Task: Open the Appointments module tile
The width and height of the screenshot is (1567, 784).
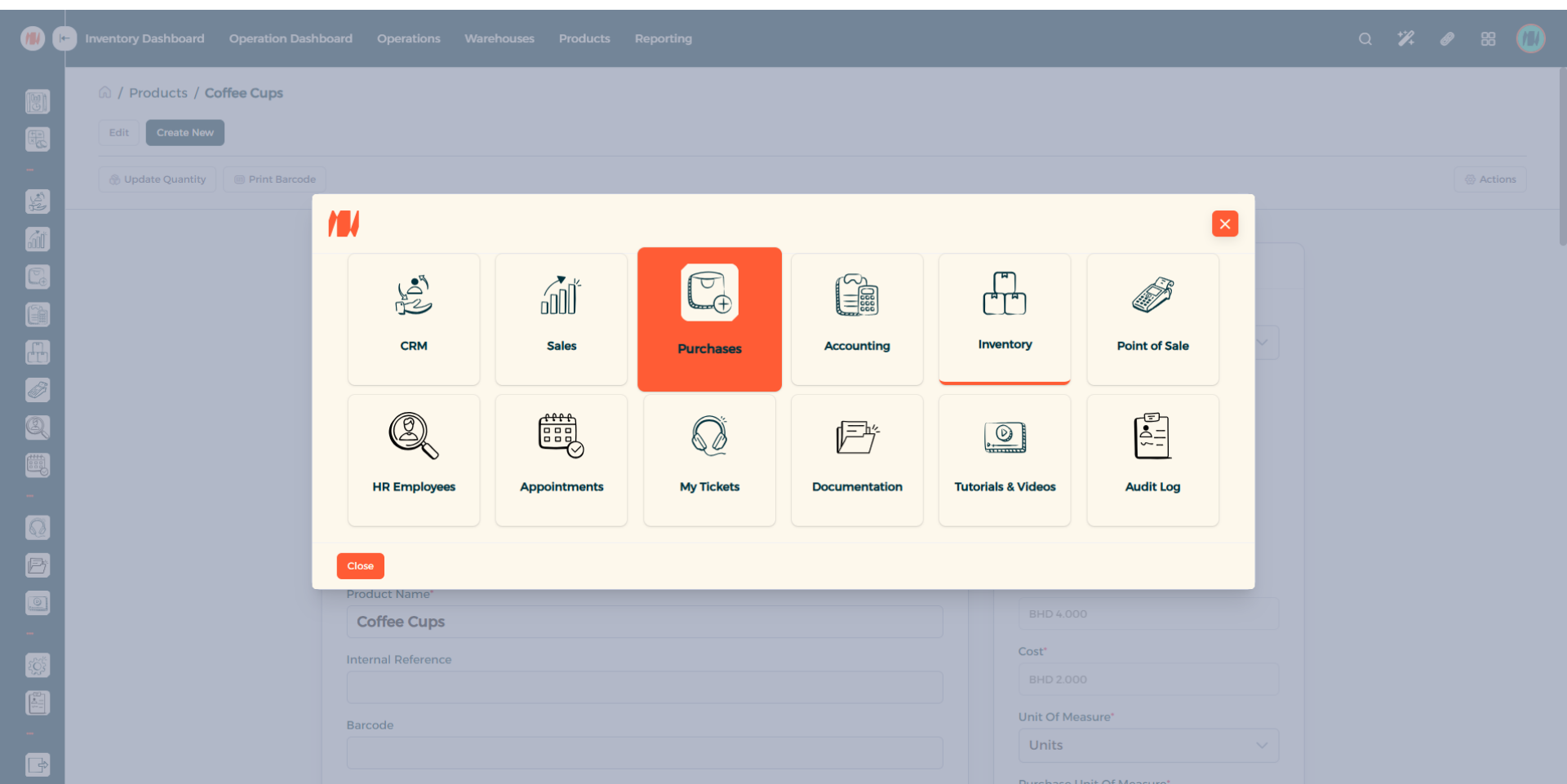Action: [562, 460]
